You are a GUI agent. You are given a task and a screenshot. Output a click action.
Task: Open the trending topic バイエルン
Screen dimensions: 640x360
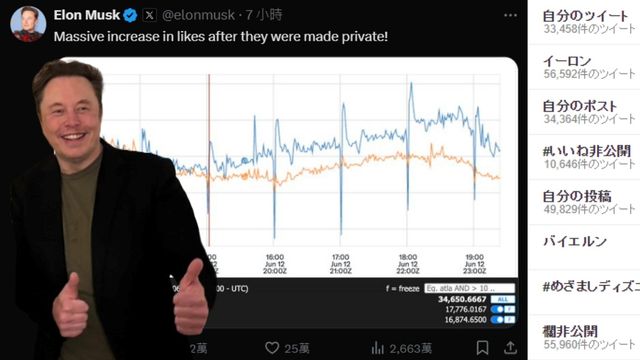tap(575, 241)
